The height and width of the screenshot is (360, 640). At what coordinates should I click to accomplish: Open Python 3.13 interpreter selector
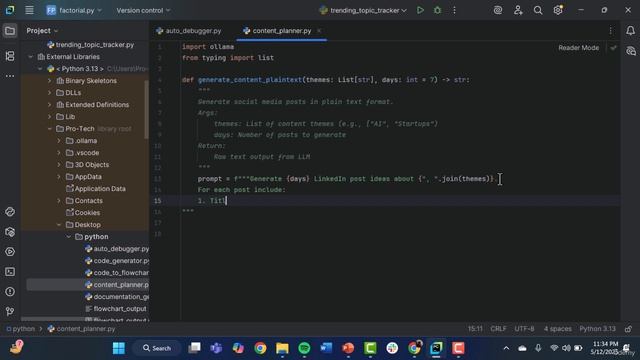coord(598,329)
